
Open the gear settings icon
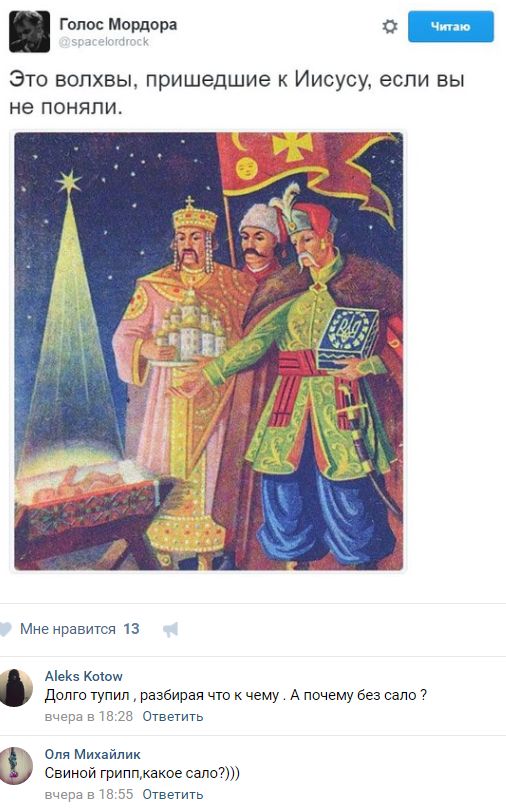coord(389,27)
